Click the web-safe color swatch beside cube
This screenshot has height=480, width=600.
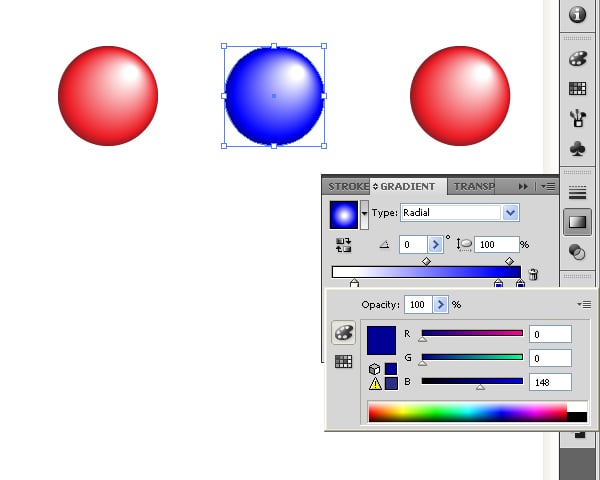391,369
